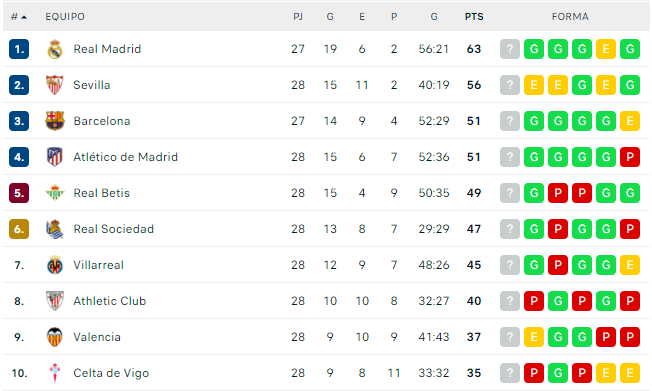Click the Valencia bat crest icon
The image size is (652, 391).
point(54,337)
